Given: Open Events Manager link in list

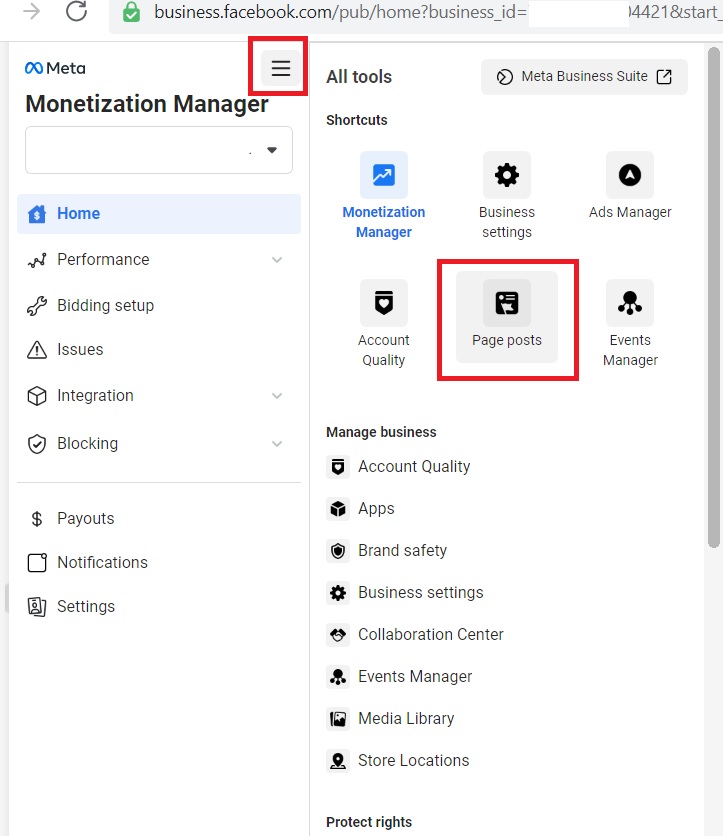Looking at the screenshot, I should (x=415, y=677).
